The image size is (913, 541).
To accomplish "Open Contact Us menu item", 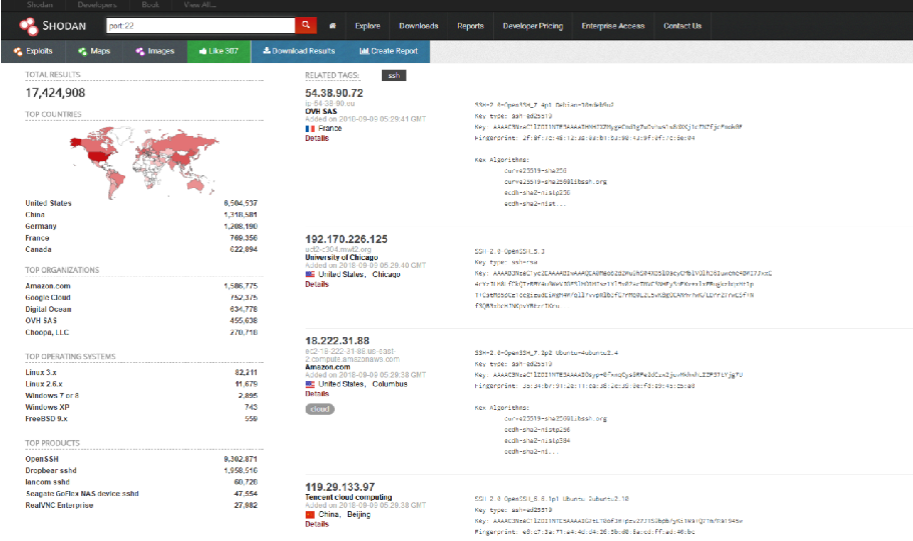I will click(x=682, y=26).
